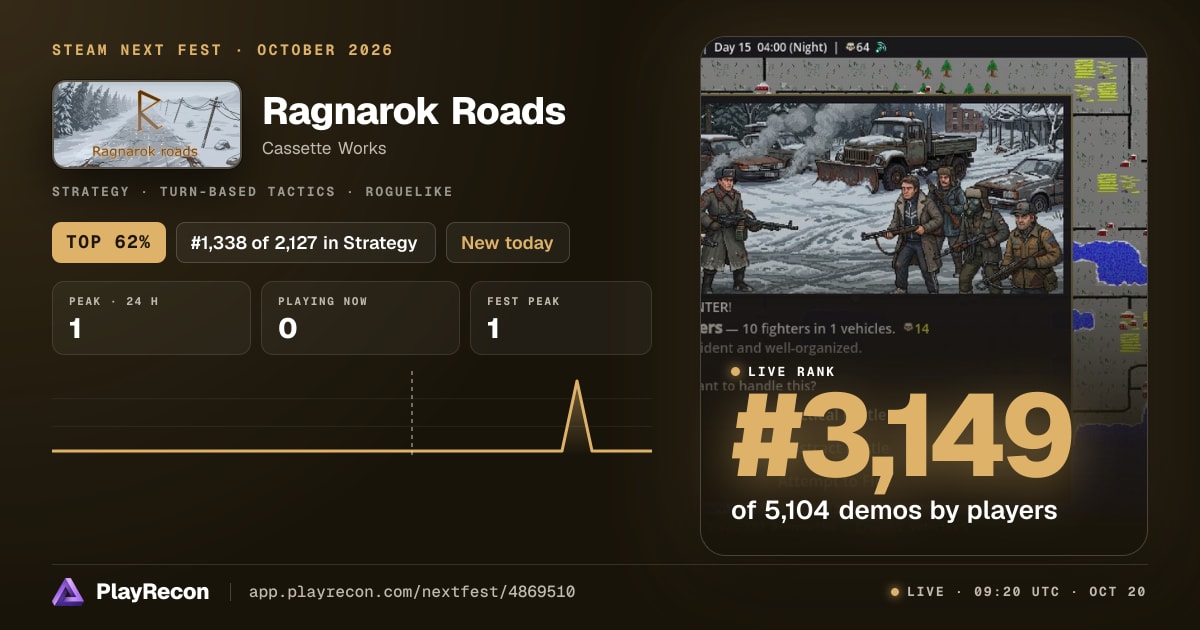The height and width of the screenshot is (630, 1200).
Task: Click the PlayRecon brand name text
Action: coord(152,592)
